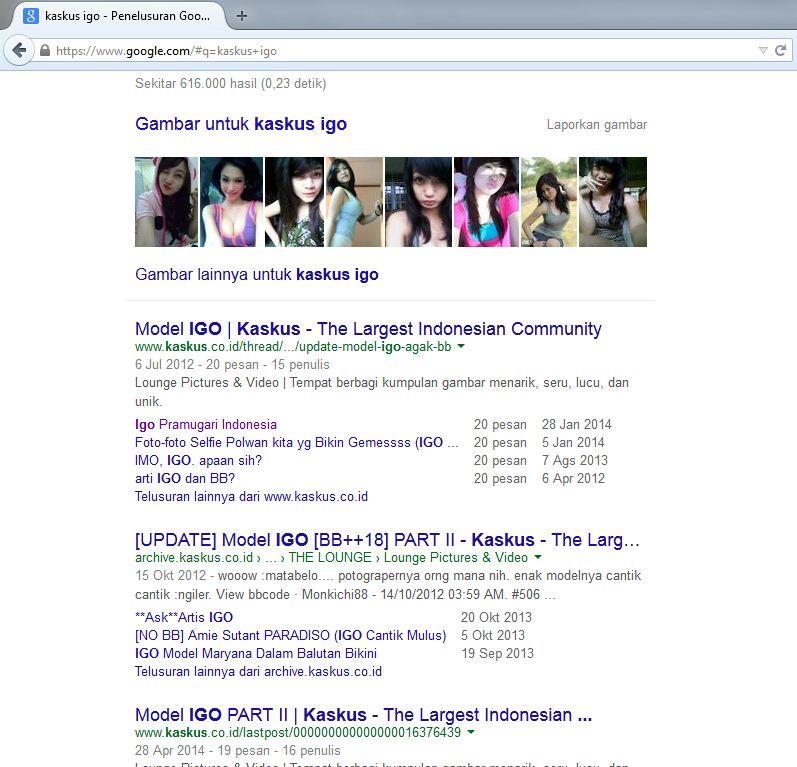This screenshot has height=767, width=797.
Task: Click '6 Jul 2012 - 20 pesan - 15 penulis' text
Action: click(x=232, y=364)
